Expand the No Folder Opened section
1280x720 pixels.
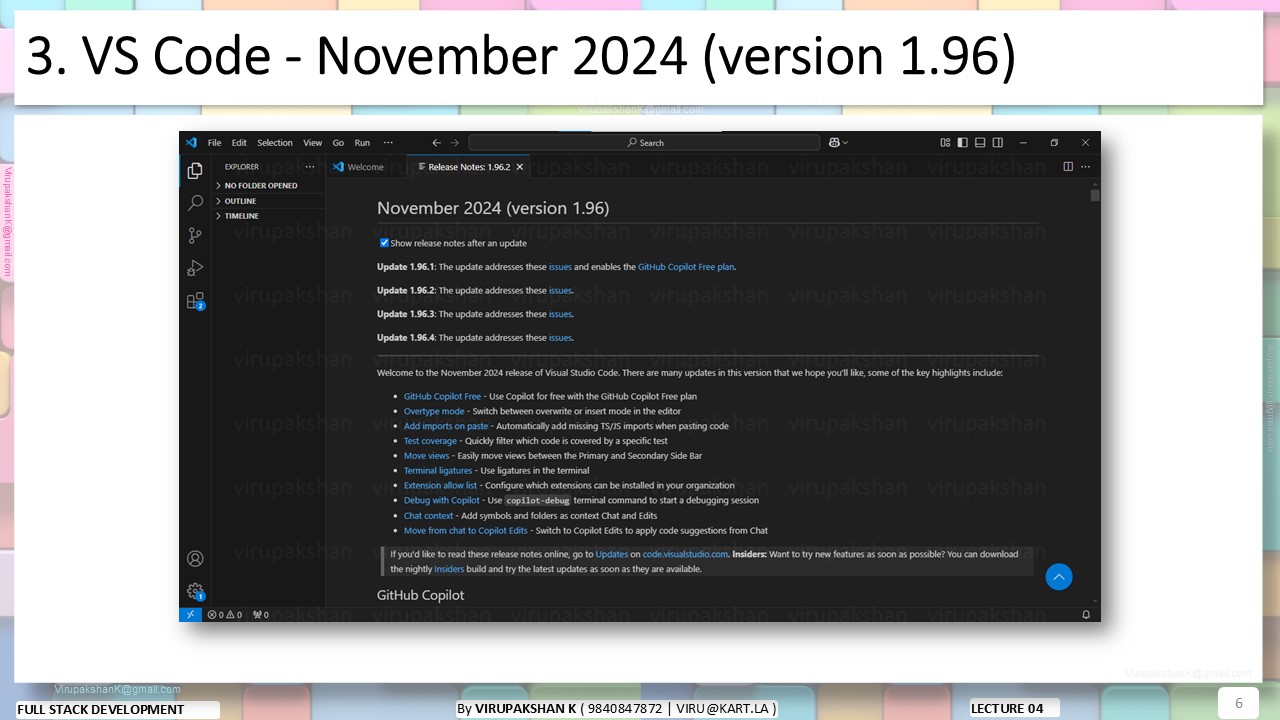[268, 185]
